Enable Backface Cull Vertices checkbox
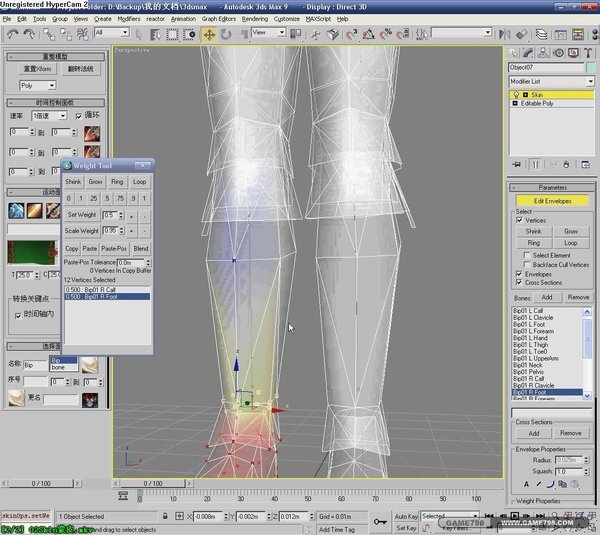Screen dimensions: 600x535 pyautogui.click(x=527, y=264)
